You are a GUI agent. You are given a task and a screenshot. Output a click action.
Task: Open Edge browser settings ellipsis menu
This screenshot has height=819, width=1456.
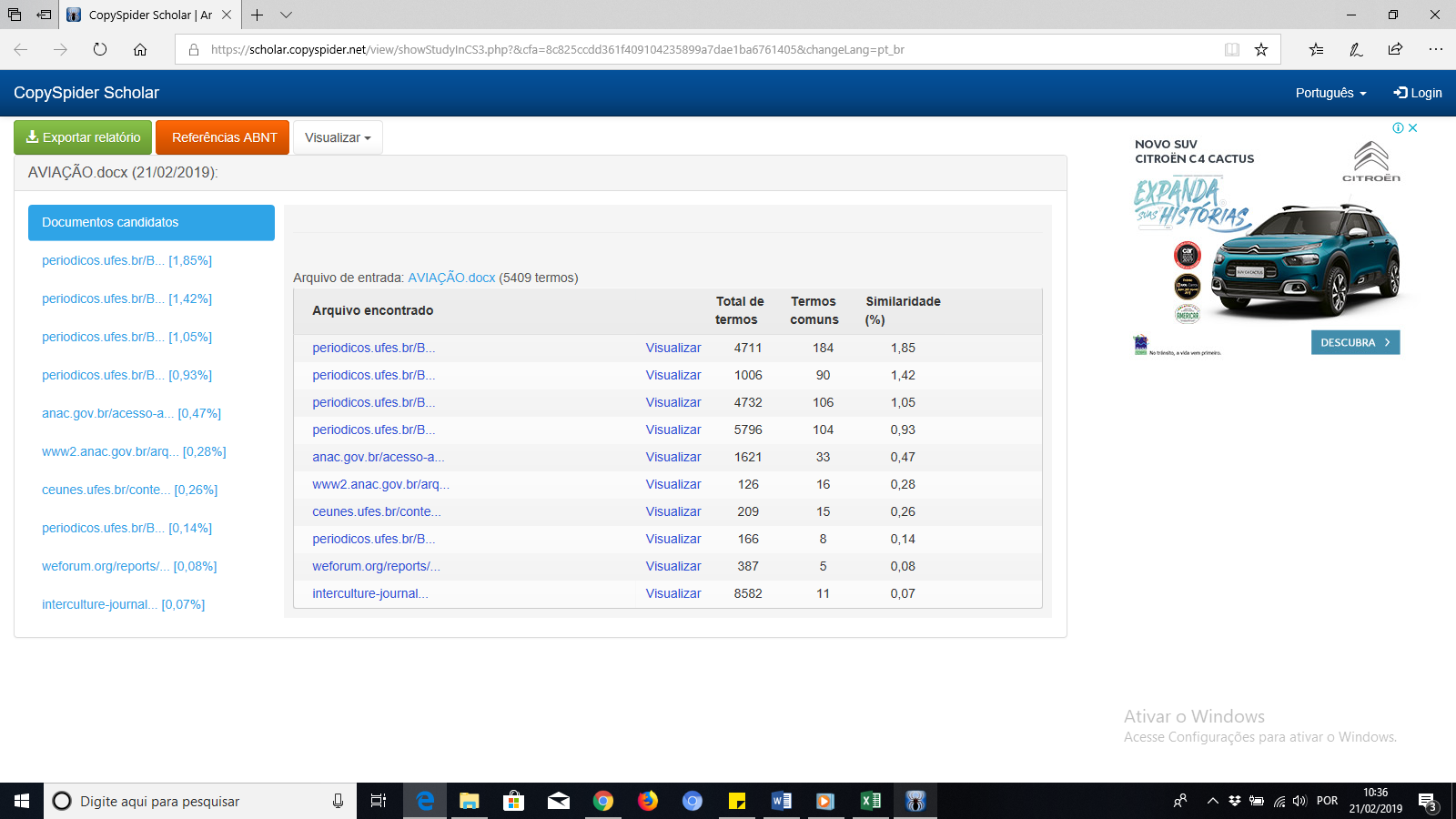(1435, 49)
